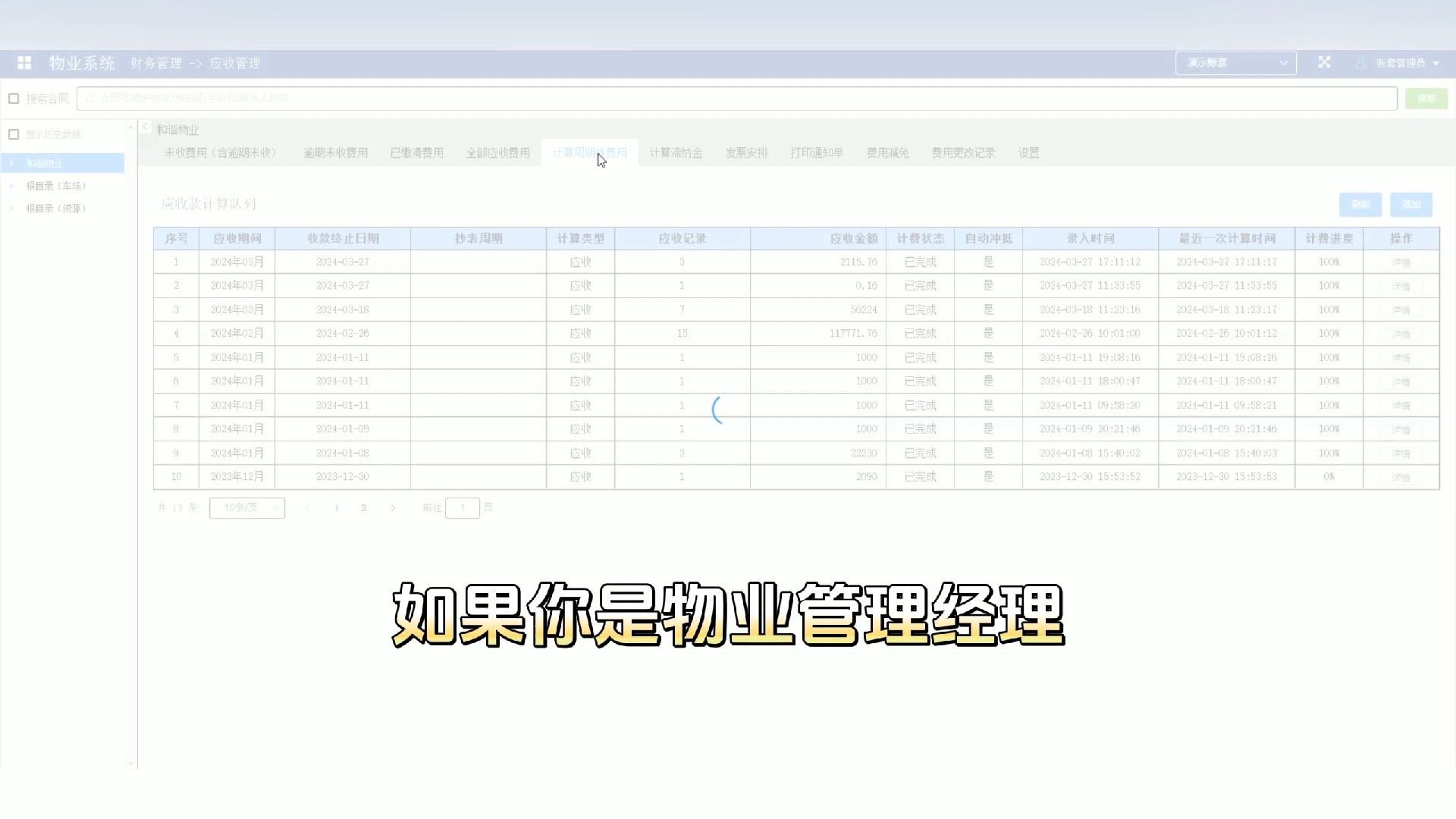Click the 2024-02-26 10:01:00 entry time cell
The image size is (1456, 819).
point(1090,334)
